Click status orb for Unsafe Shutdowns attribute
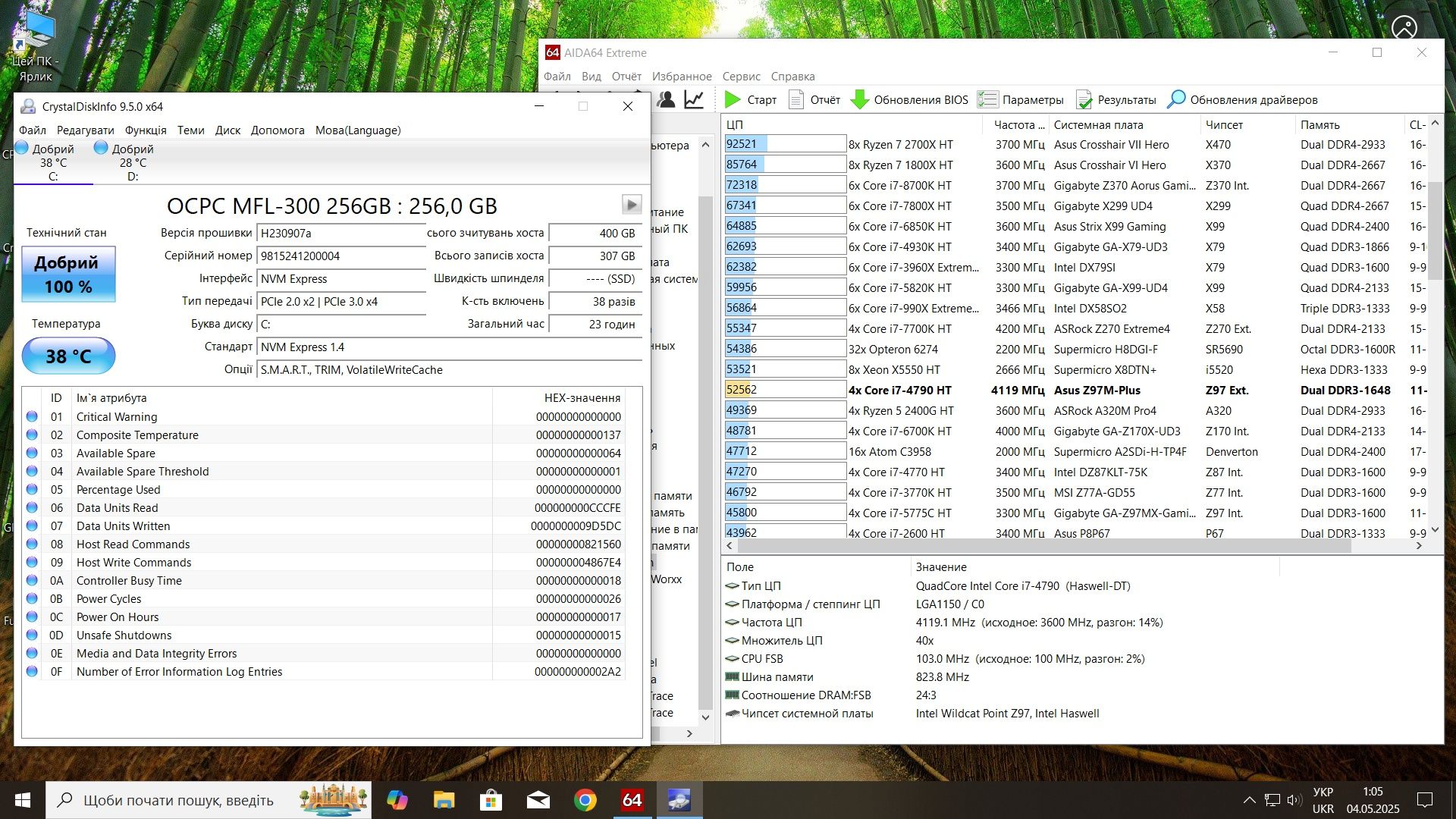 tap(32, 635)
